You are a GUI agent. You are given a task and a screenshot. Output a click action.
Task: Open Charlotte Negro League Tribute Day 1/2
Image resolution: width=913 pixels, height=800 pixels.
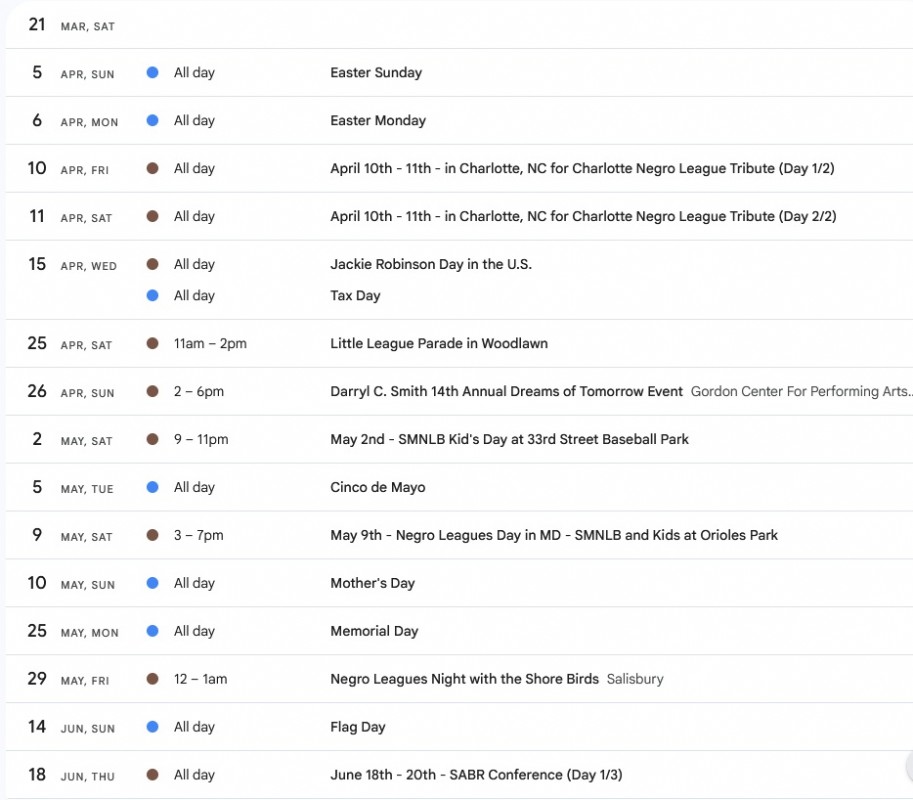[582, 169]
